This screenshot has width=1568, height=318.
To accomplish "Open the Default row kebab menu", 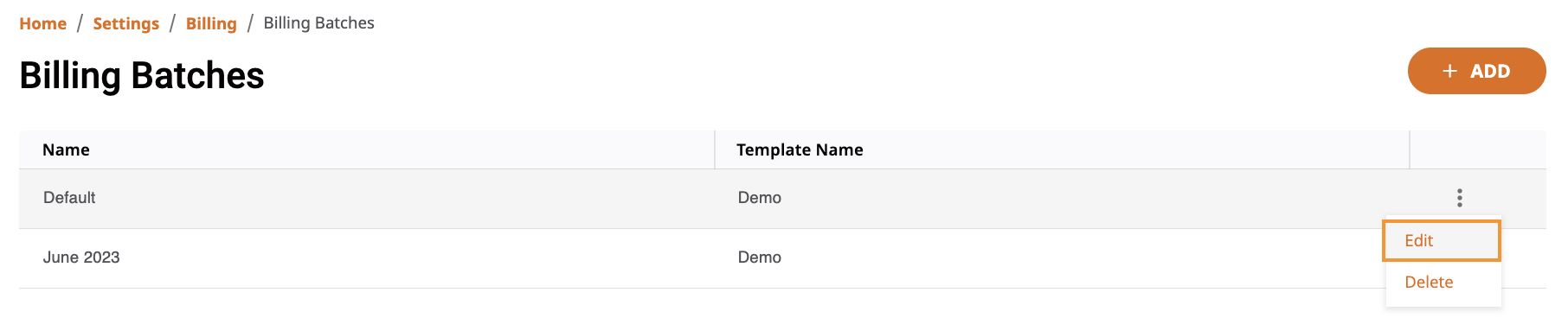I will 1459,198.
